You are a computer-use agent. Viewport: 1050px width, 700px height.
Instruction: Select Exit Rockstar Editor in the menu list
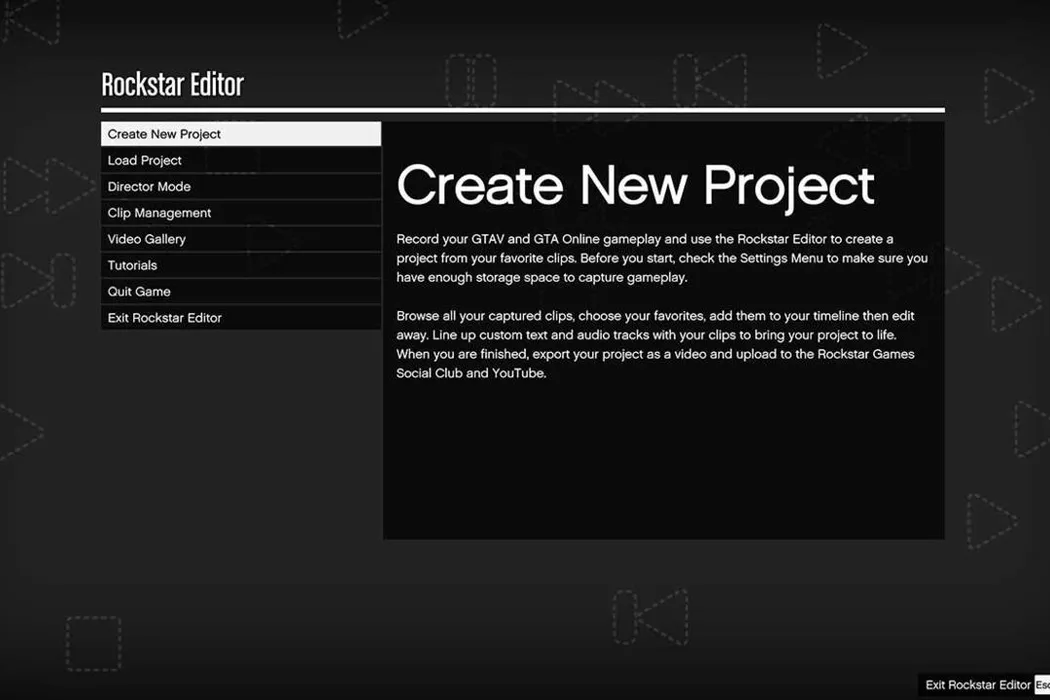click(240, 318)
